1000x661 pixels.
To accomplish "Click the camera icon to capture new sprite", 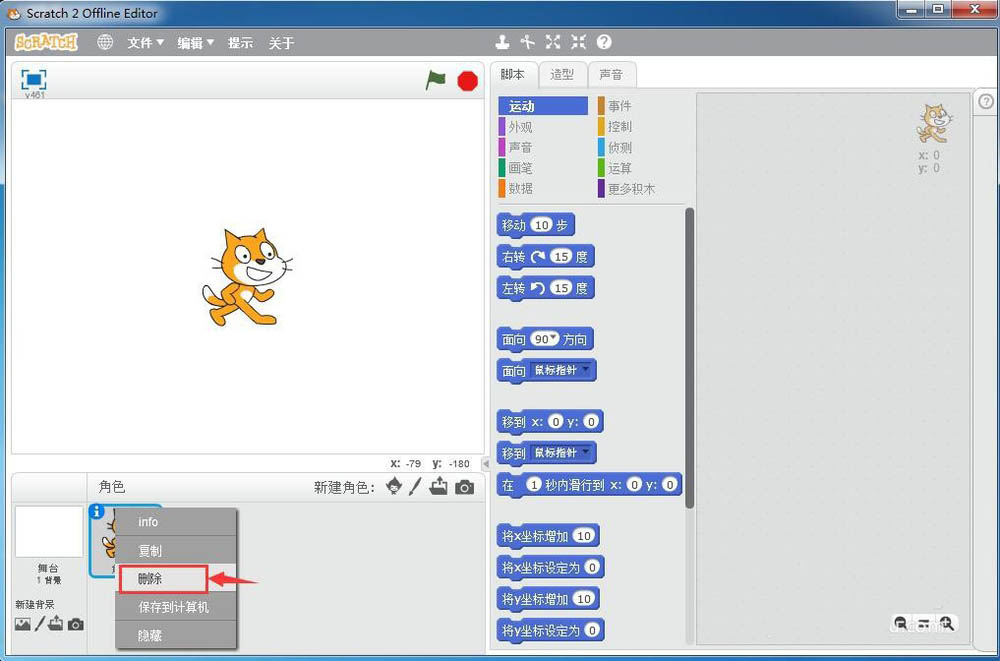I will [x=463, y=487].
